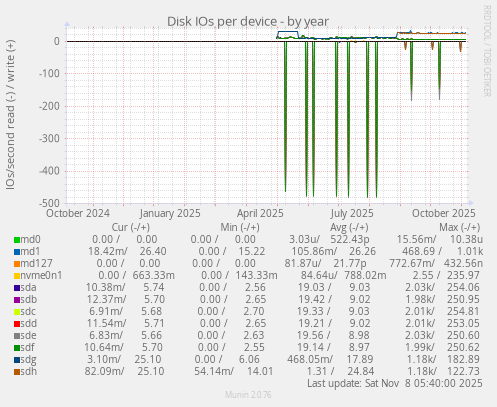Select the sde device label

coord(29,335)
